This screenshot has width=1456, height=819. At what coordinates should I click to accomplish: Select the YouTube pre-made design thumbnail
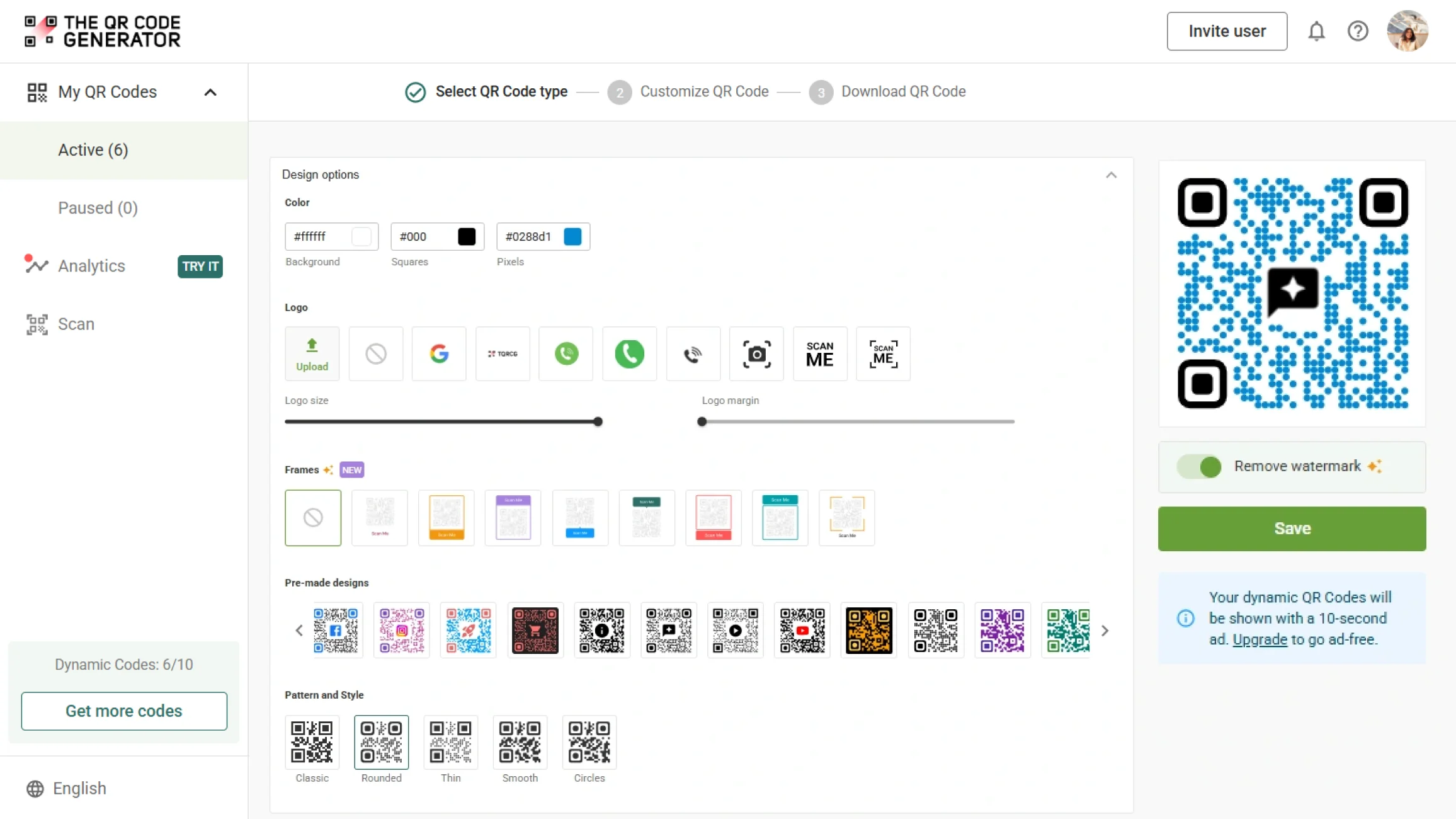802,630
